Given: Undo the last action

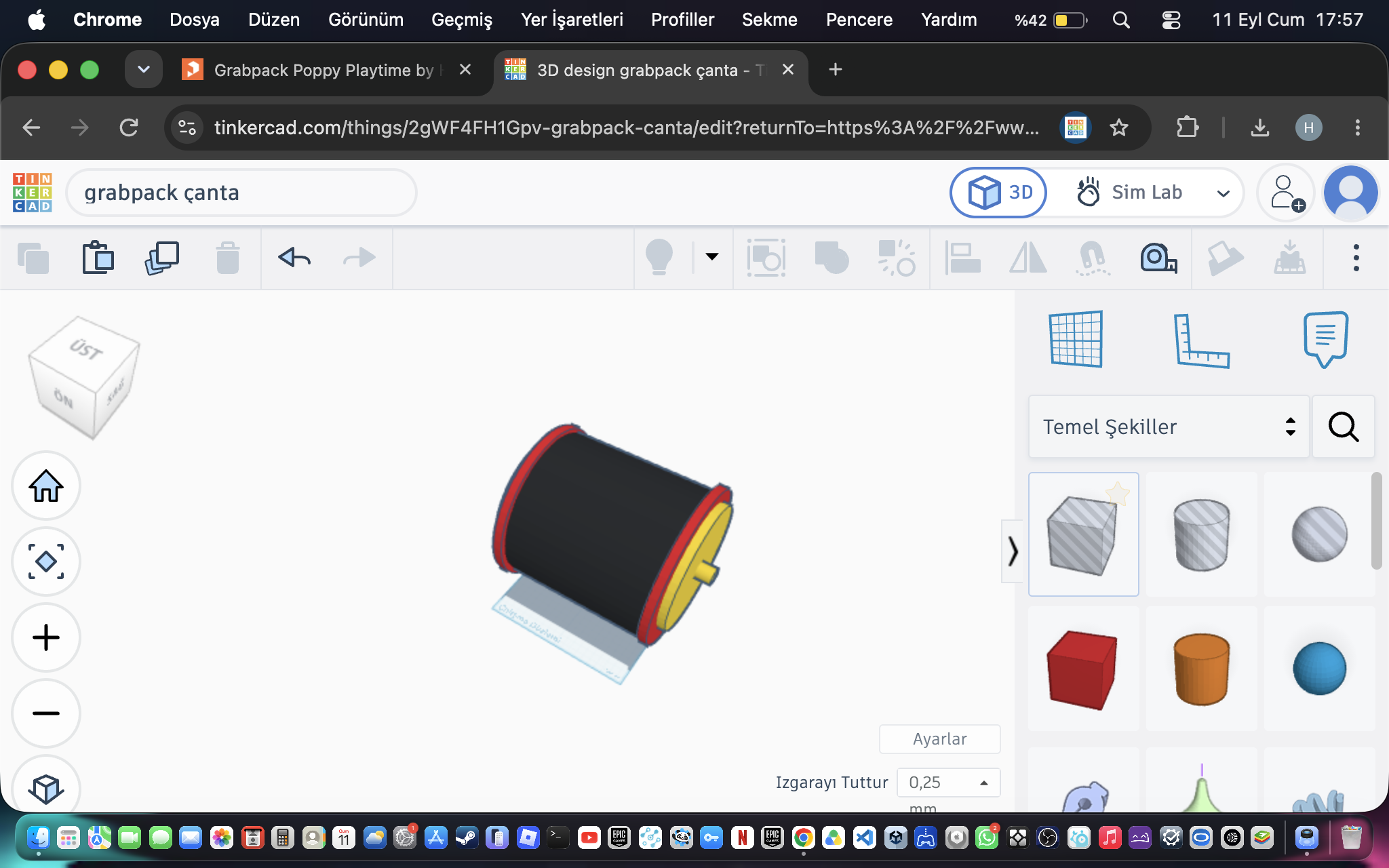Looking at the screenshot, I should click(x=294, y=258).
